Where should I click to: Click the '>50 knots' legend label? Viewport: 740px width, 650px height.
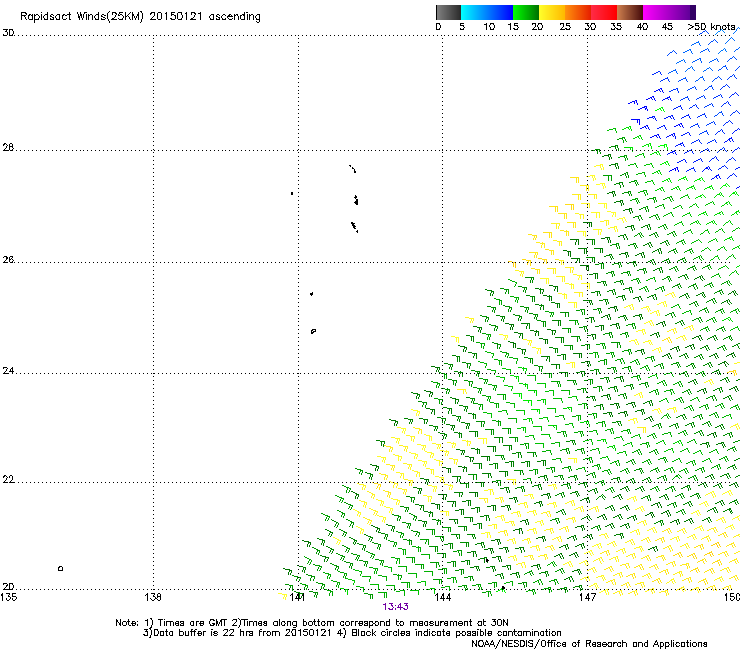(711, 27)
